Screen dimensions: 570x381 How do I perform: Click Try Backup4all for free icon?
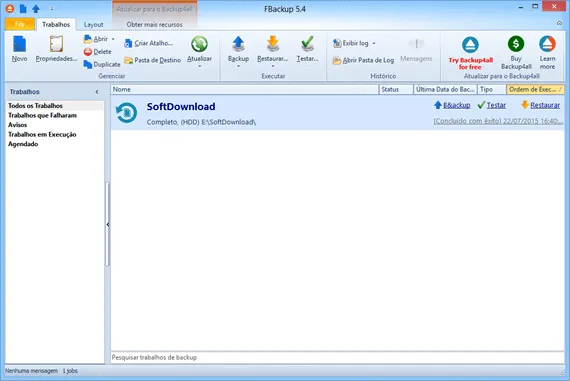[470, 45]
